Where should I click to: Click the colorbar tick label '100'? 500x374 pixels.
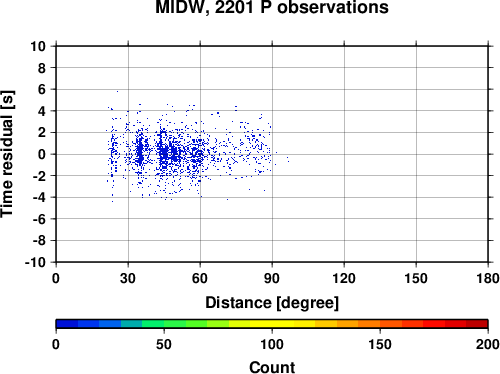[272, 344]
